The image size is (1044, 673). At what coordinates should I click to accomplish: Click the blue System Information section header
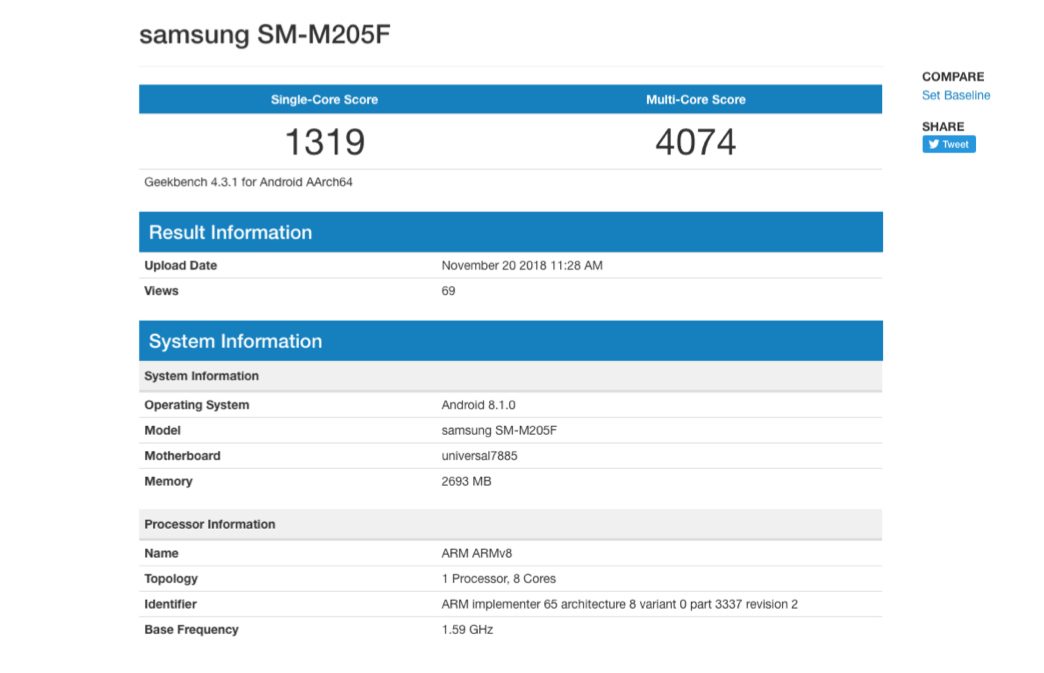[x=235, y=341]
